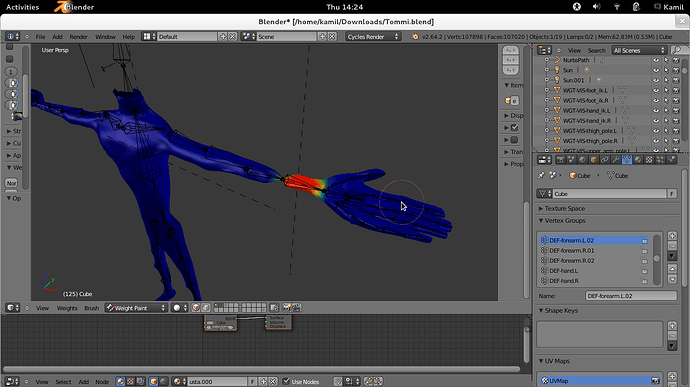Open the Modifiers wrench tab
690x387 pixels.
[616, 160]
